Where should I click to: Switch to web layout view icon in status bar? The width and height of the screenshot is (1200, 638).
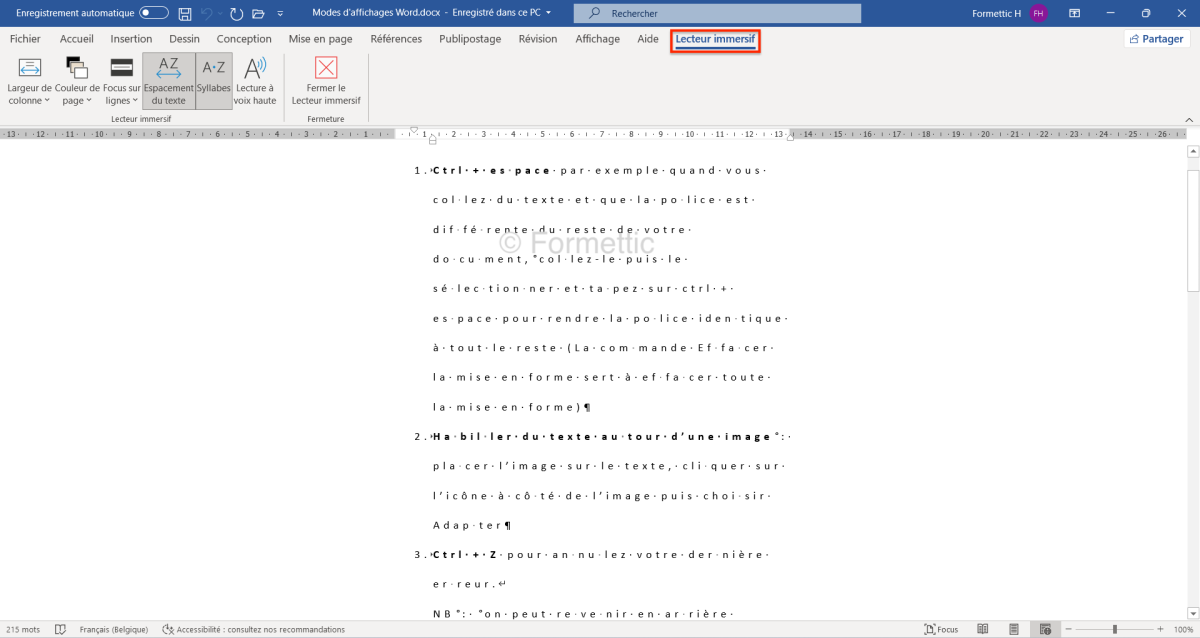coord(1045,629)
